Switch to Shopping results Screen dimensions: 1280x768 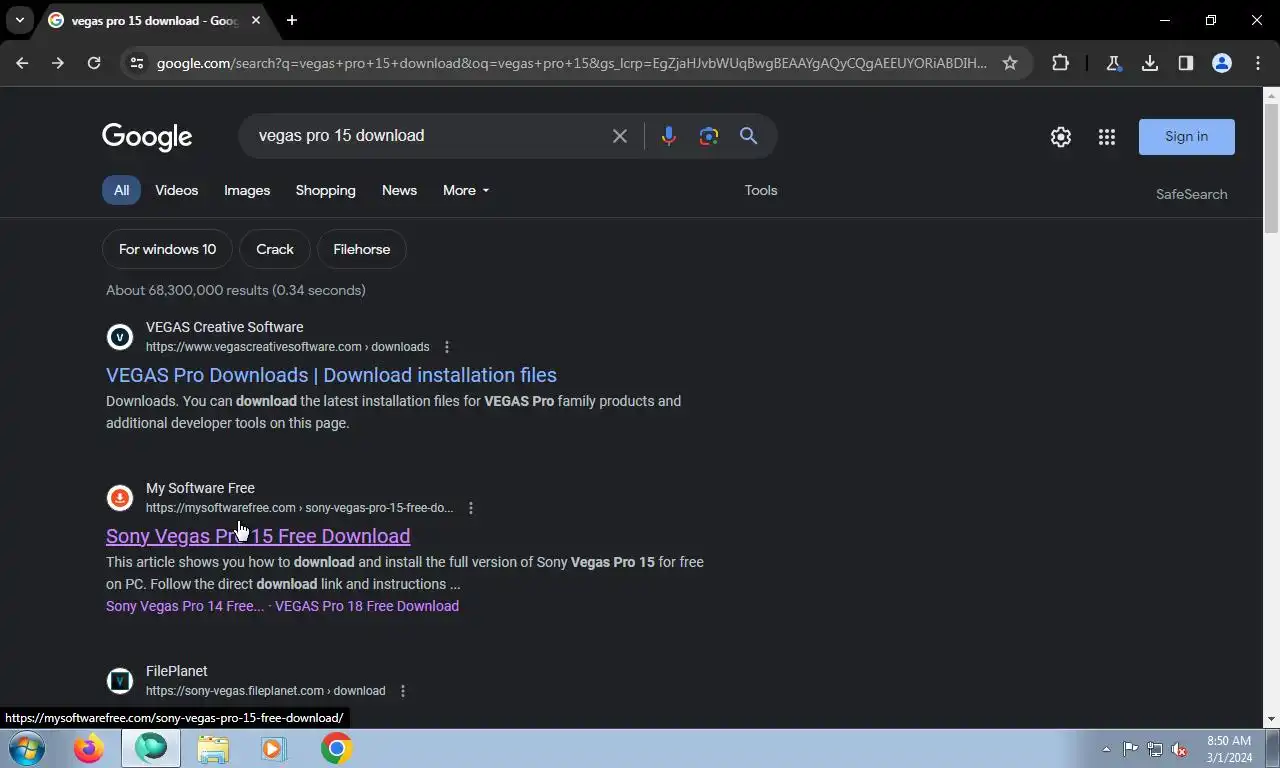tap(326, 190)
